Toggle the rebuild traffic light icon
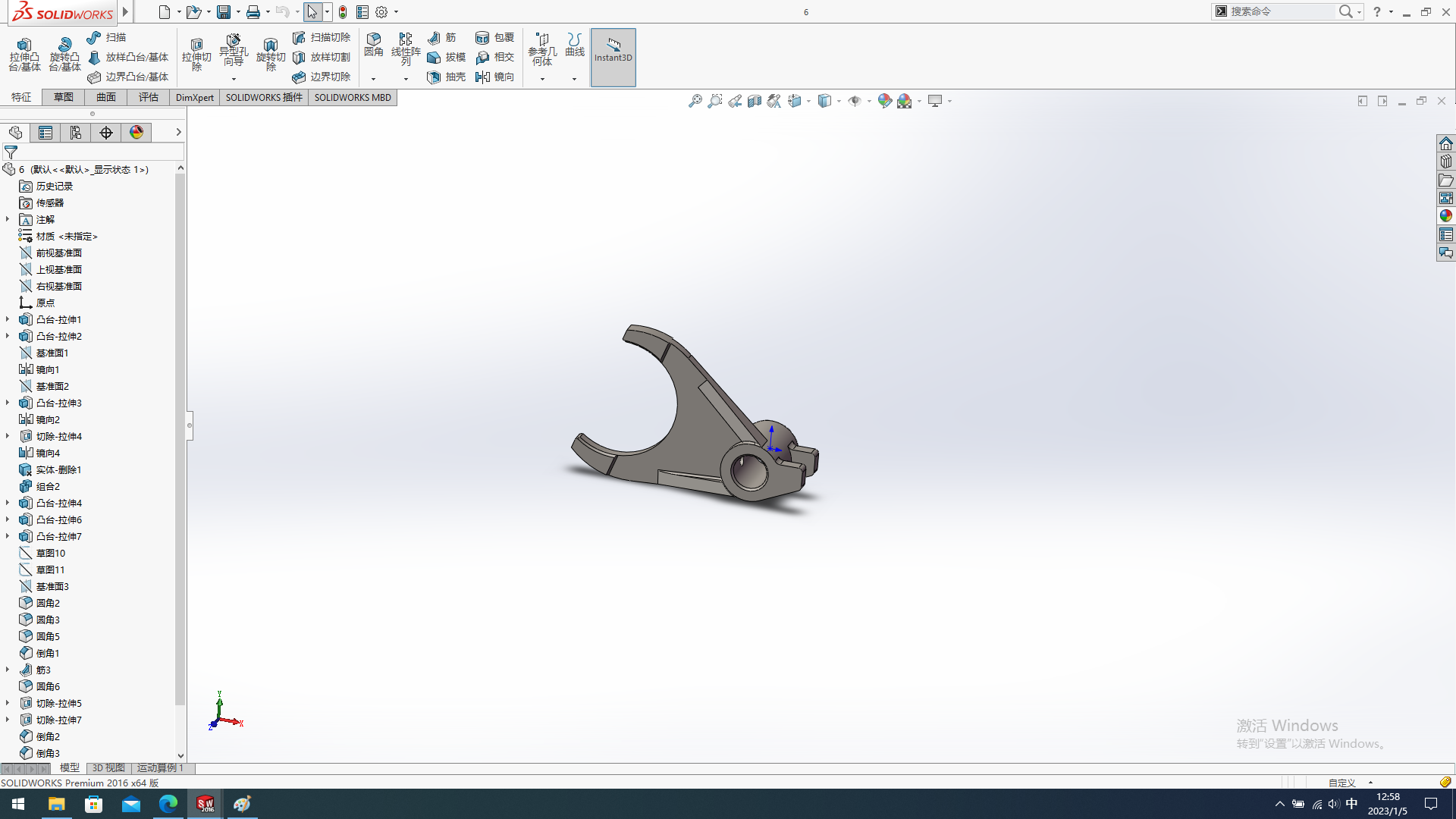The height and width of the screenshot is (819, 1456). click(x=343, y=12)
